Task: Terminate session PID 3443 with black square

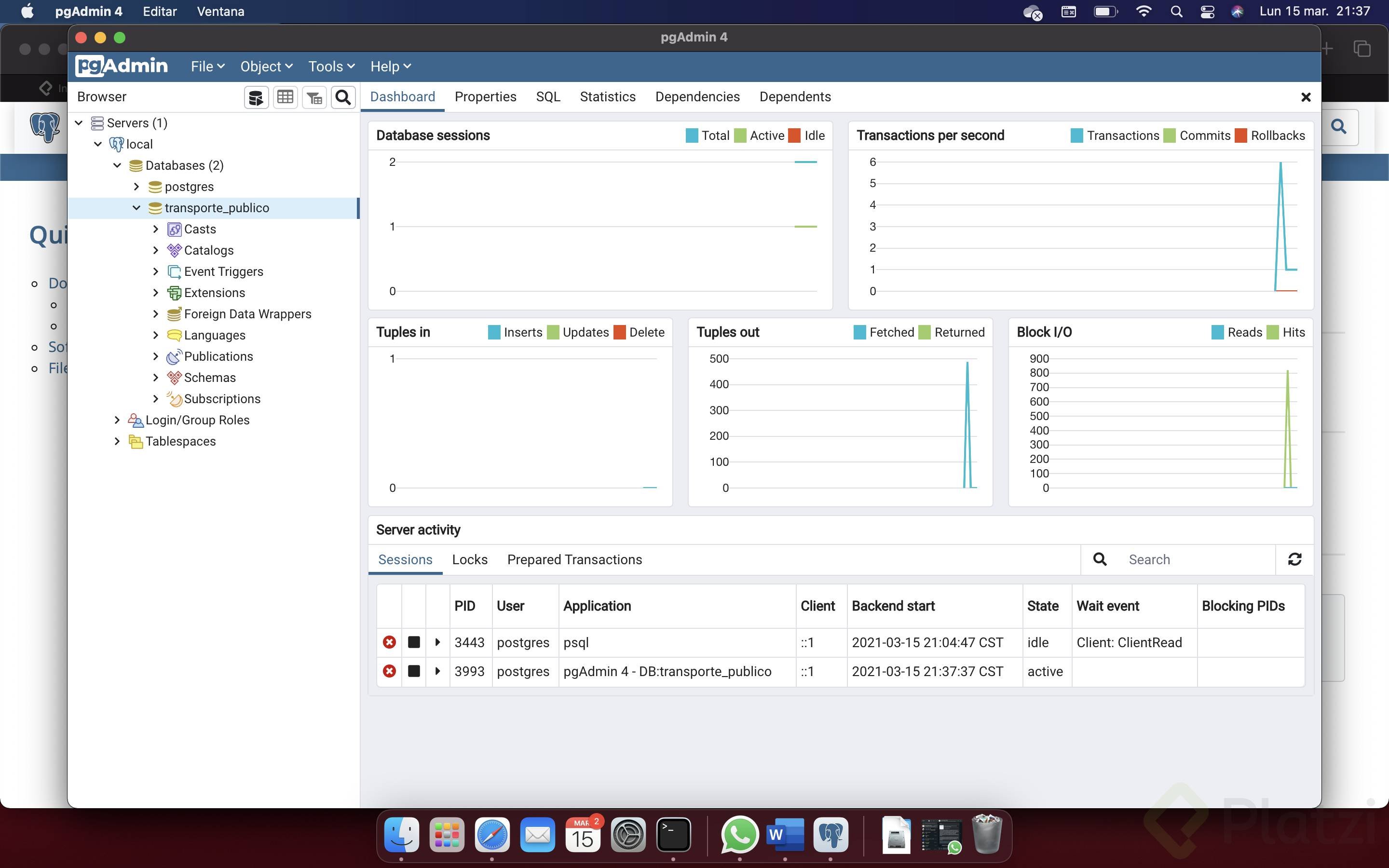Action: pyautogui.click(x=414, y=642)
